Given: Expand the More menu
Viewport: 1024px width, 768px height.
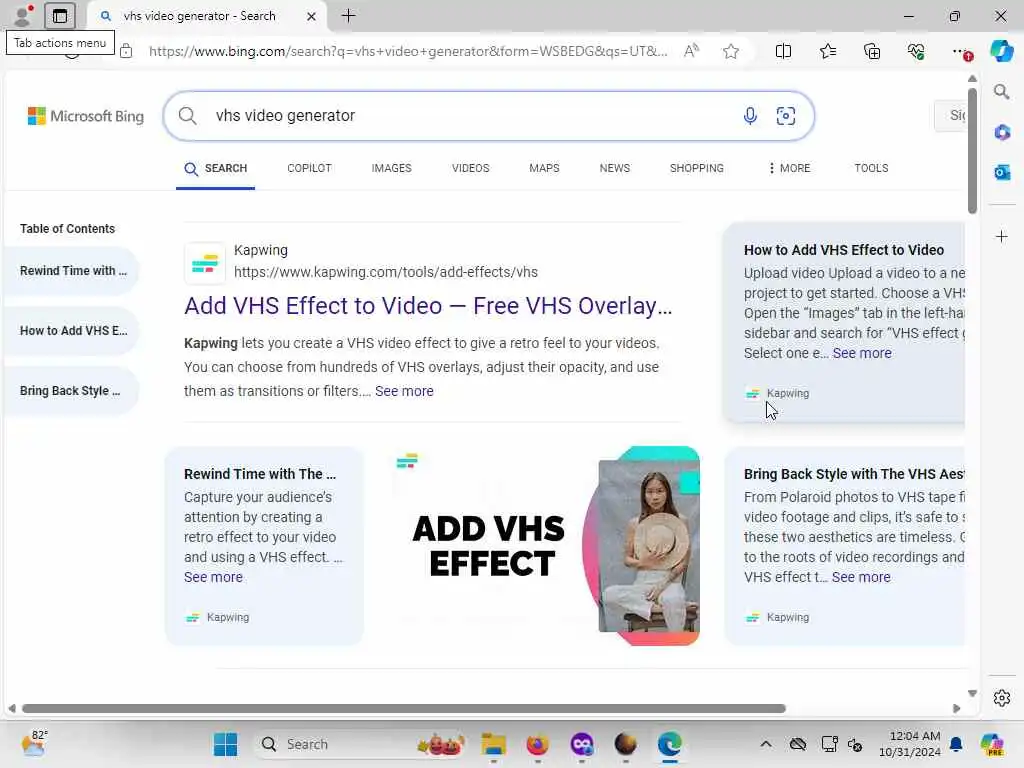Looking at the screenshot, I should [x=789, y=168].
